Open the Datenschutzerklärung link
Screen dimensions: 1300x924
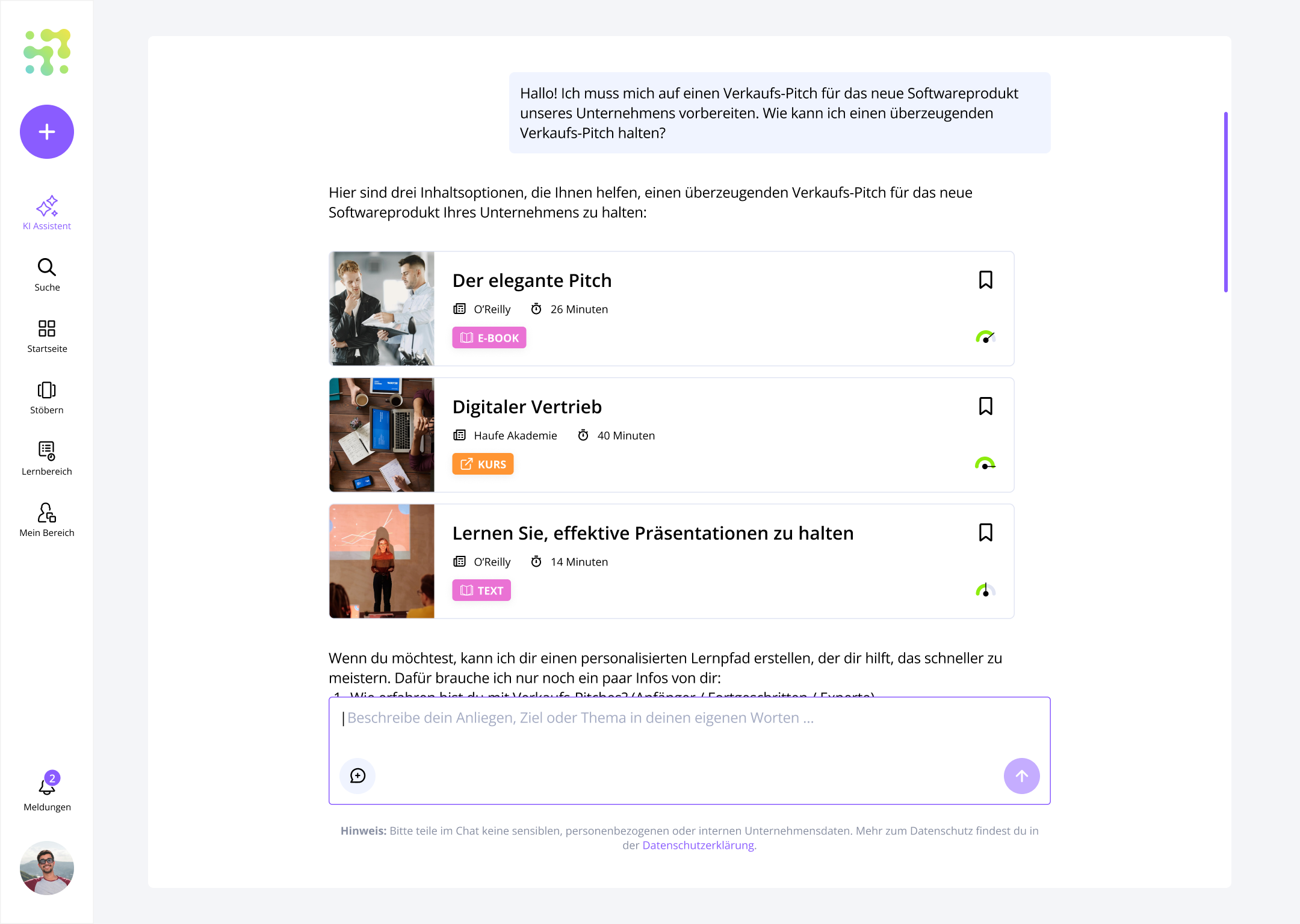click(698, 845)
